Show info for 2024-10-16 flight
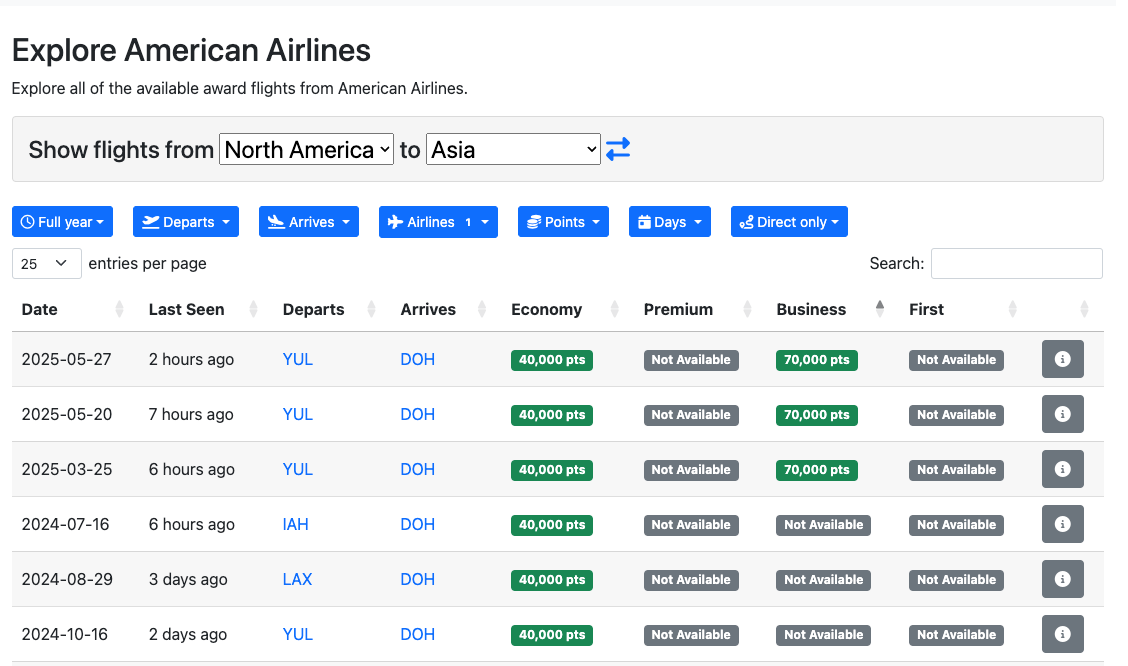The height and width of the screenshot is (666, 1128). (1062, 634)
